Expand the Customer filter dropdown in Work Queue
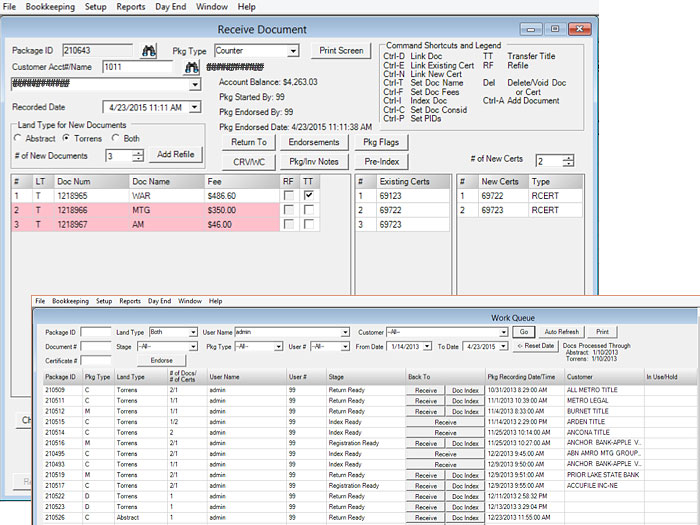The image size is (700, 525). tap(504, 332)
